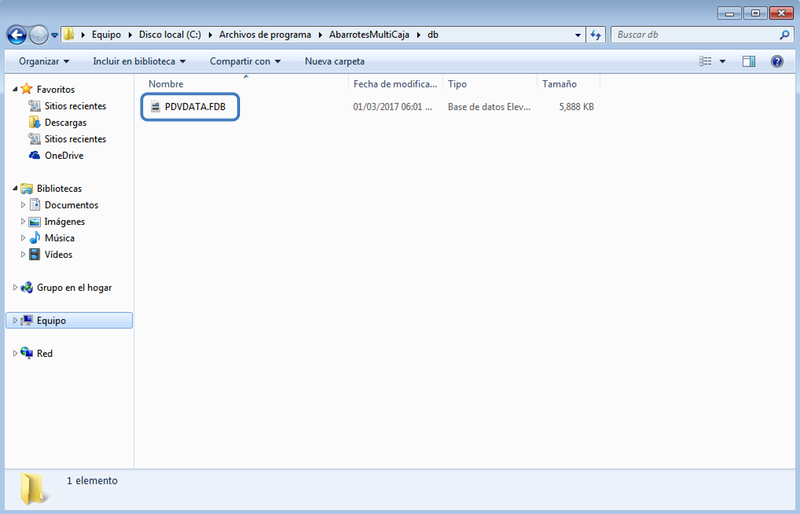The image size is (800, 514).
Task: Expand the arrow after Disco local (C:)
Action: [x=210, y=35]
